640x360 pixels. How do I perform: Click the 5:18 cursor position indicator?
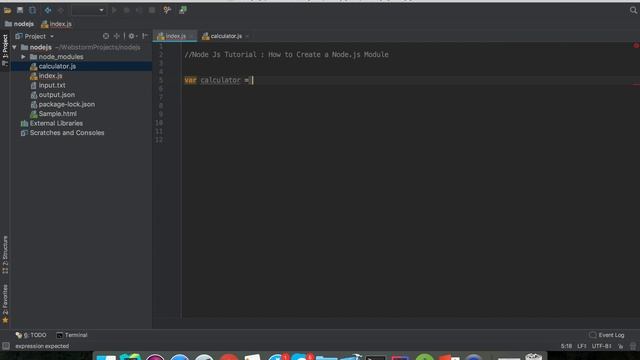(566, 346)
